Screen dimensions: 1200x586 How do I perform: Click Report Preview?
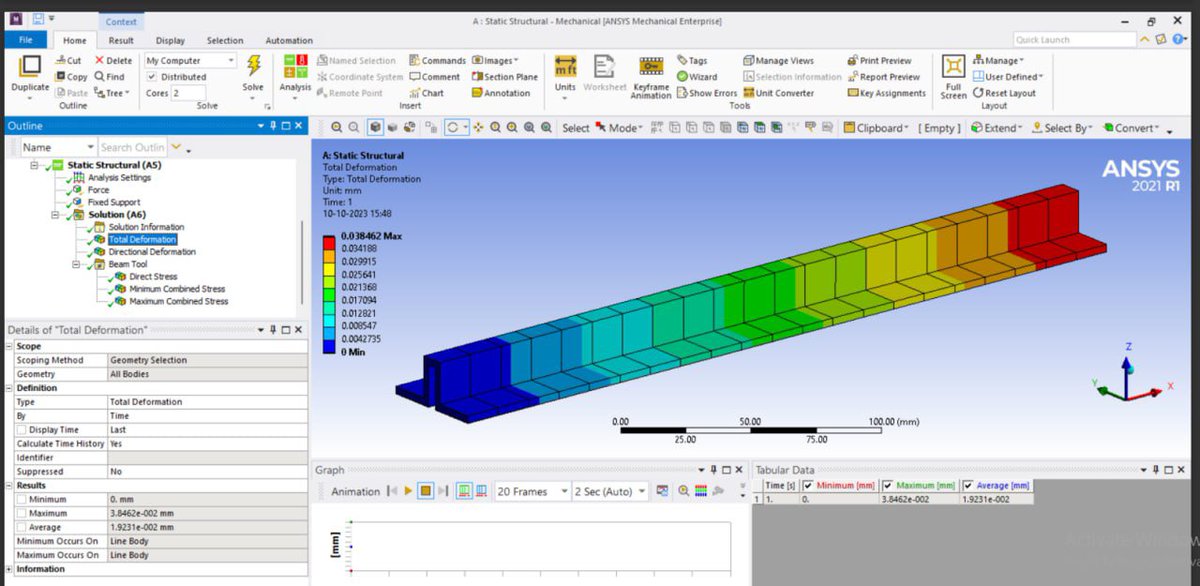pos(883,77)
